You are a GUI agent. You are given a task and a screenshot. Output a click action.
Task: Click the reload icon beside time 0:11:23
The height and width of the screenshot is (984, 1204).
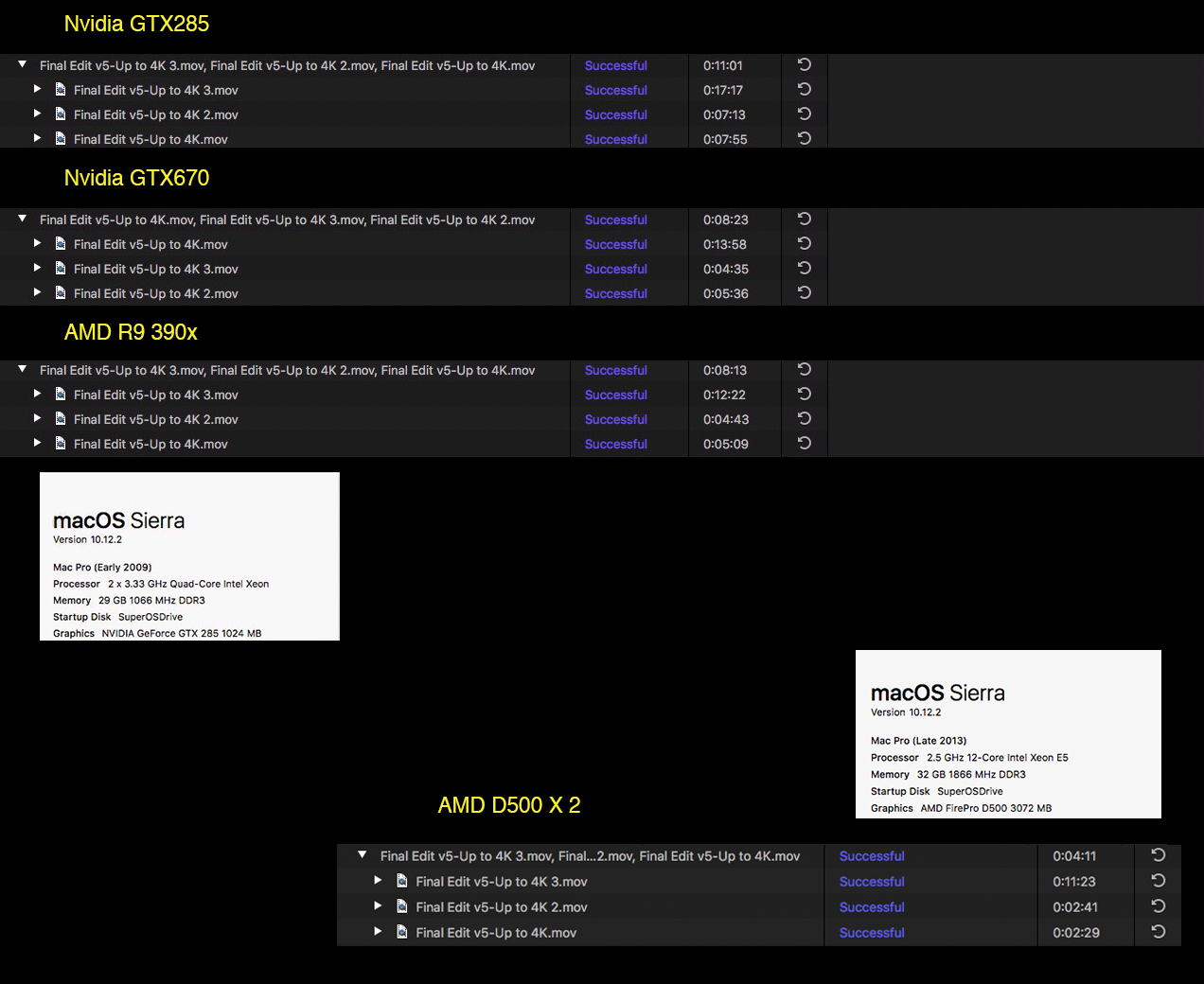tap(1158, 880)
